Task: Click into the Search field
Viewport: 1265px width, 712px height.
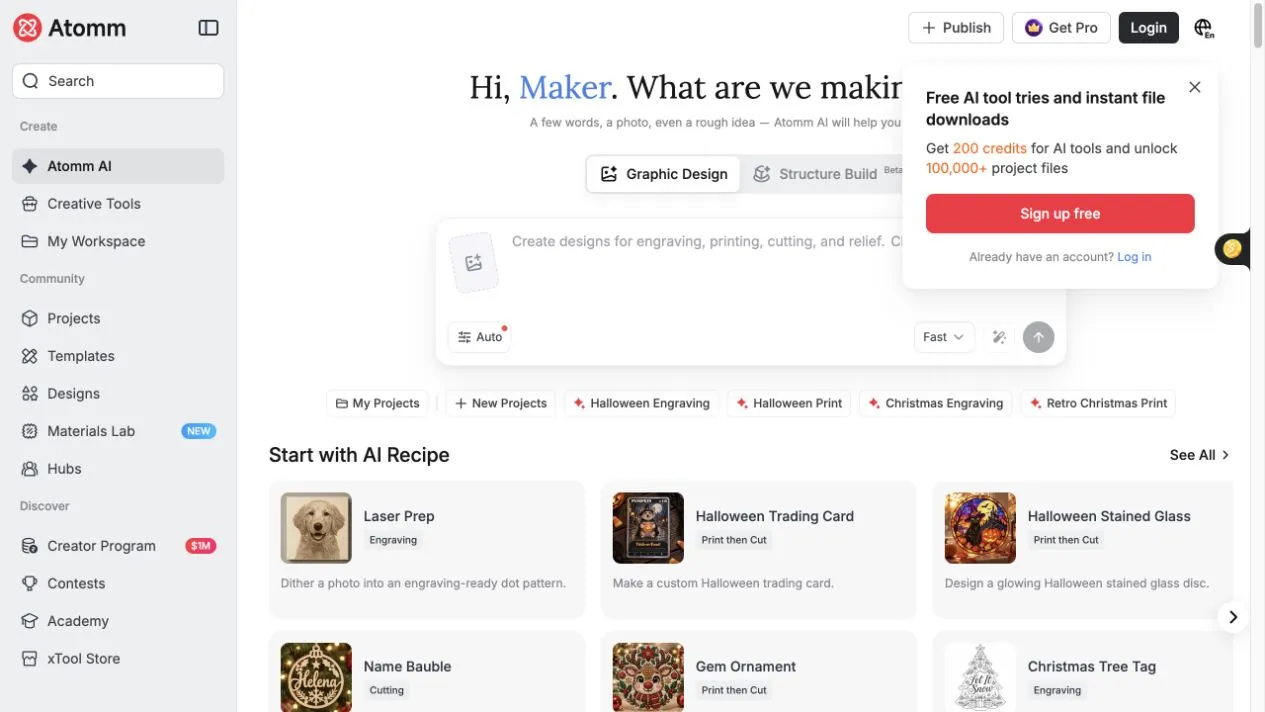Action: point(118,81)
